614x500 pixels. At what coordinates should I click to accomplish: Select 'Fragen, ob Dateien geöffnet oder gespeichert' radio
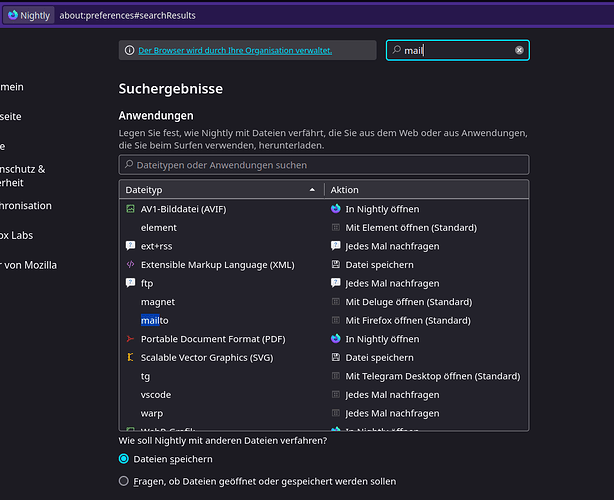click(124, 481)
